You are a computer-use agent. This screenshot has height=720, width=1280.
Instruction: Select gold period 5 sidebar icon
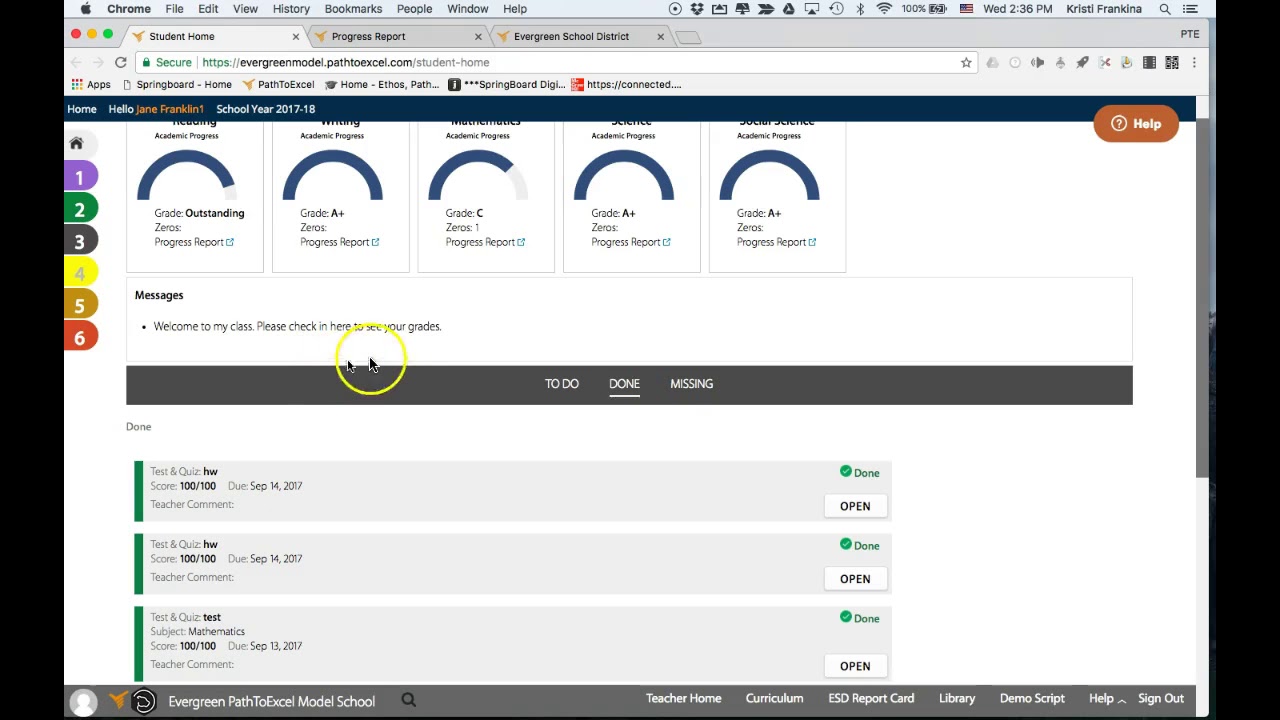click(x=80, y=305)
